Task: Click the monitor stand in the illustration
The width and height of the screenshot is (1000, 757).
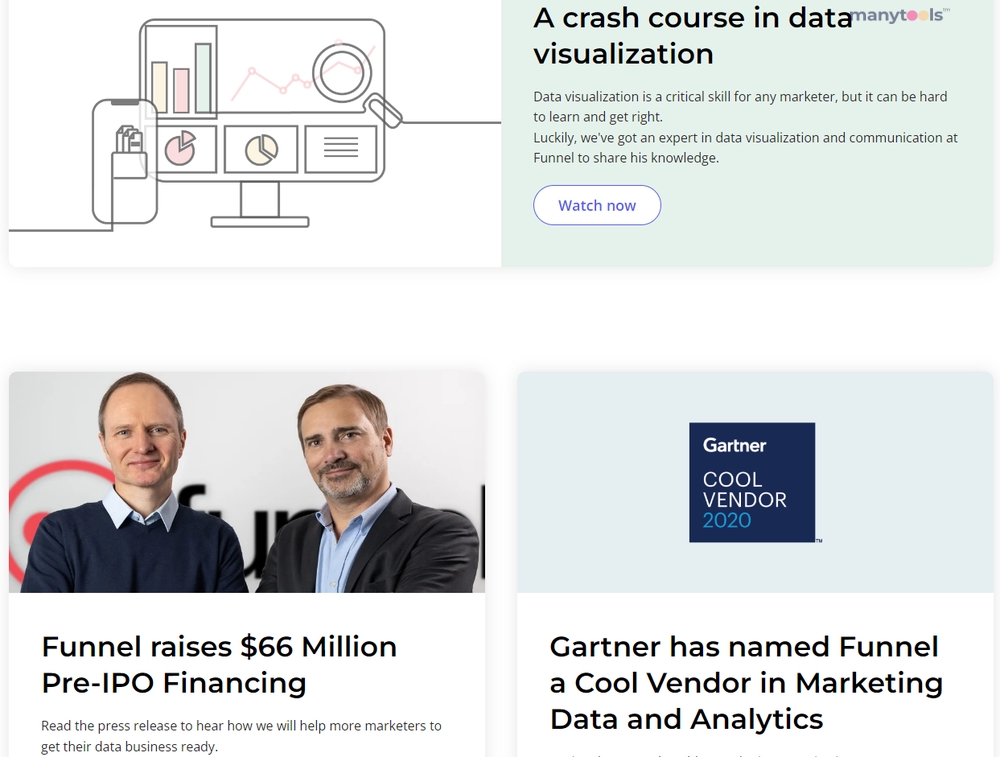Action: coord(260,204)
